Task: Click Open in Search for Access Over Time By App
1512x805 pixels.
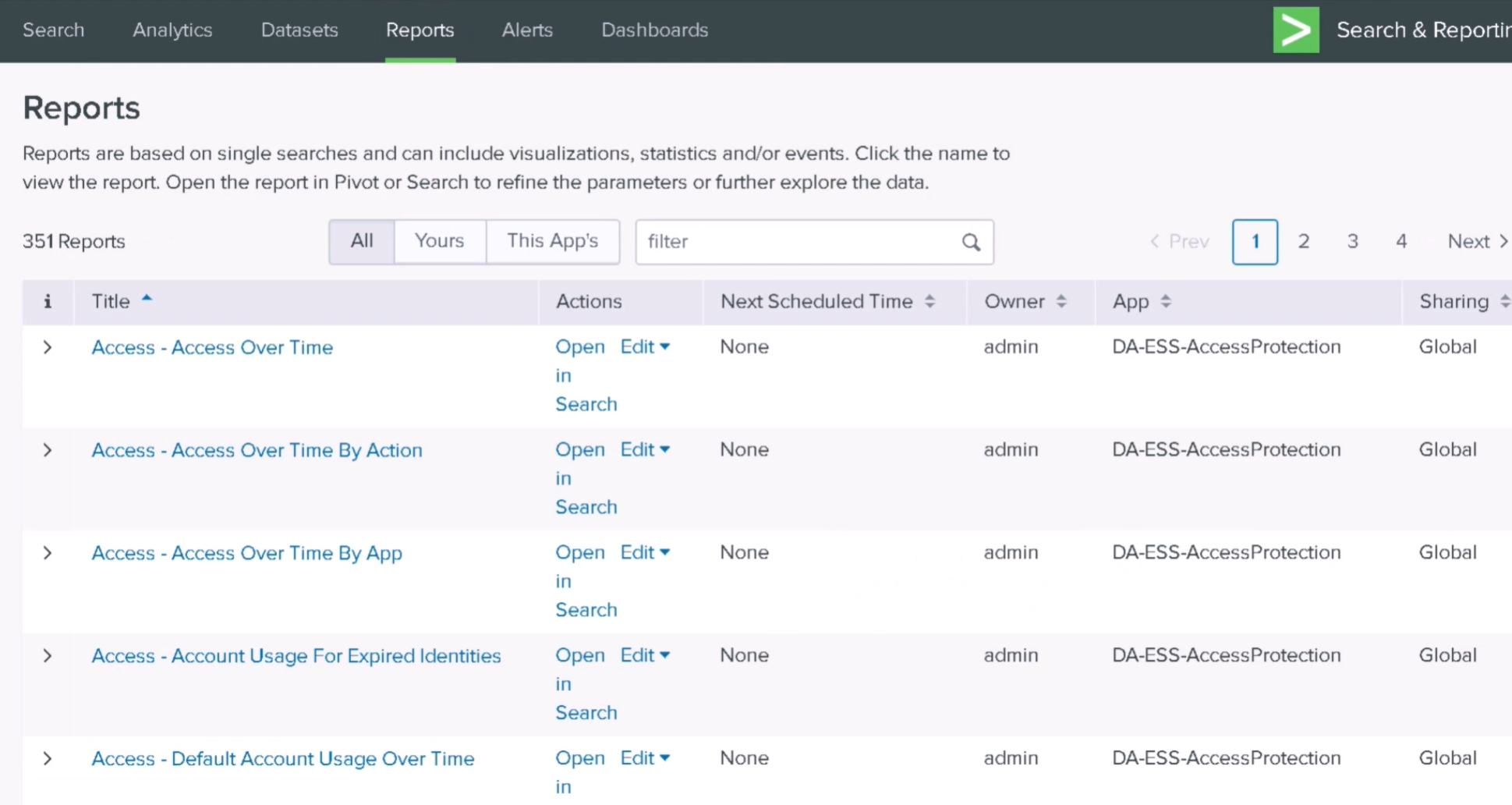Action: point(586,581)
